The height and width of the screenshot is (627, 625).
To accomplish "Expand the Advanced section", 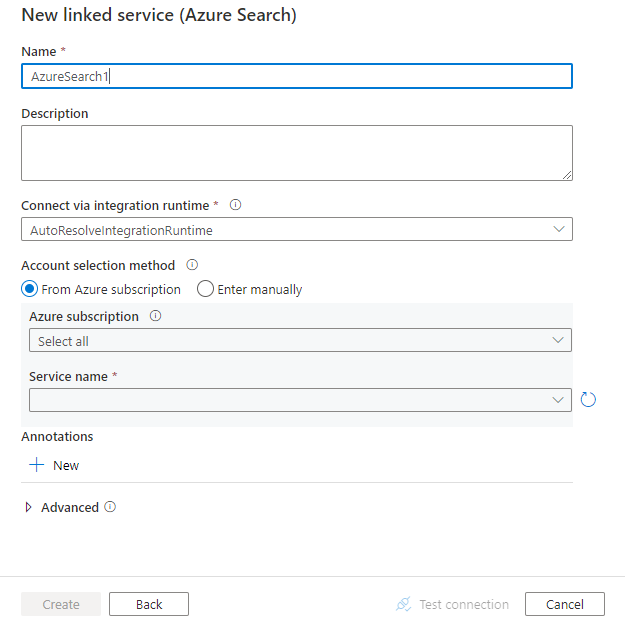I will tap(28, 507).
